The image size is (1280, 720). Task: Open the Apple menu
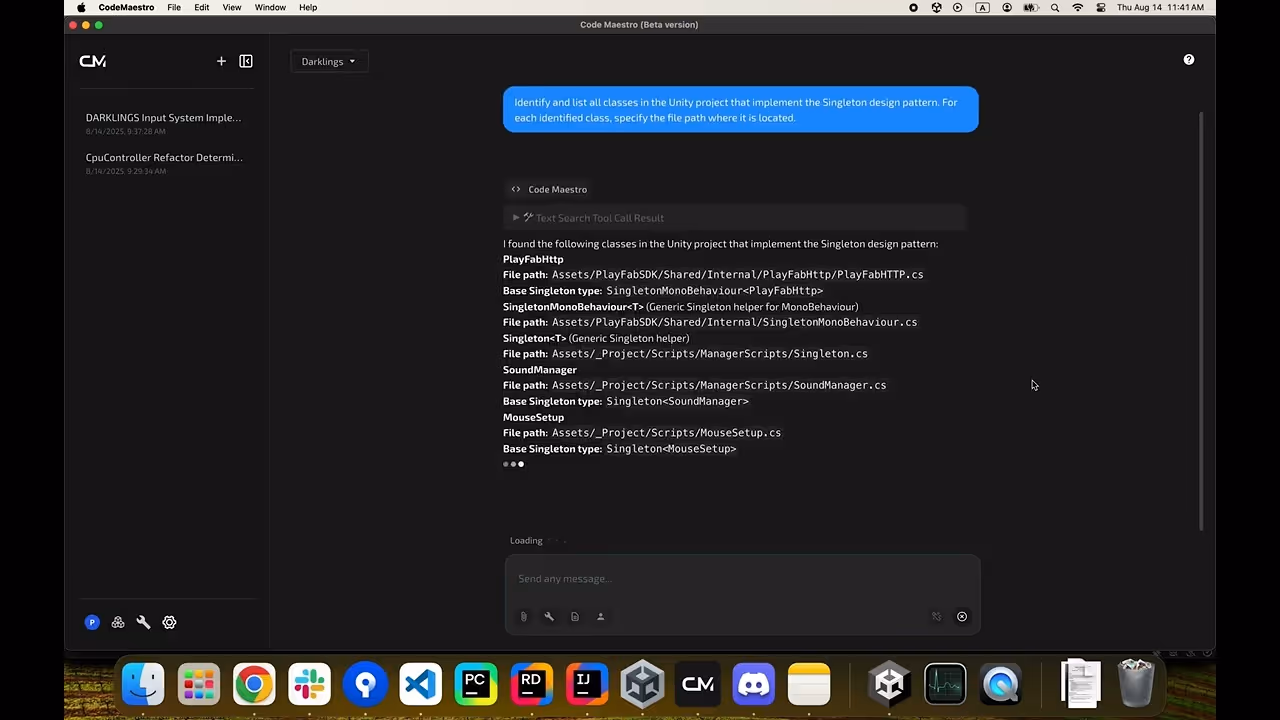point(81,7)
